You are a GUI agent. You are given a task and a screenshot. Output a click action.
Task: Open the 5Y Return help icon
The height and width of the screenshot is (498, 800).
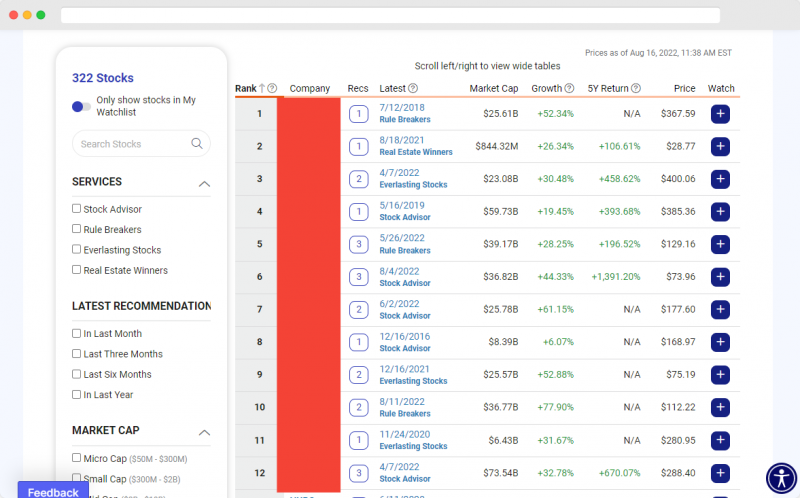point(636,88)
